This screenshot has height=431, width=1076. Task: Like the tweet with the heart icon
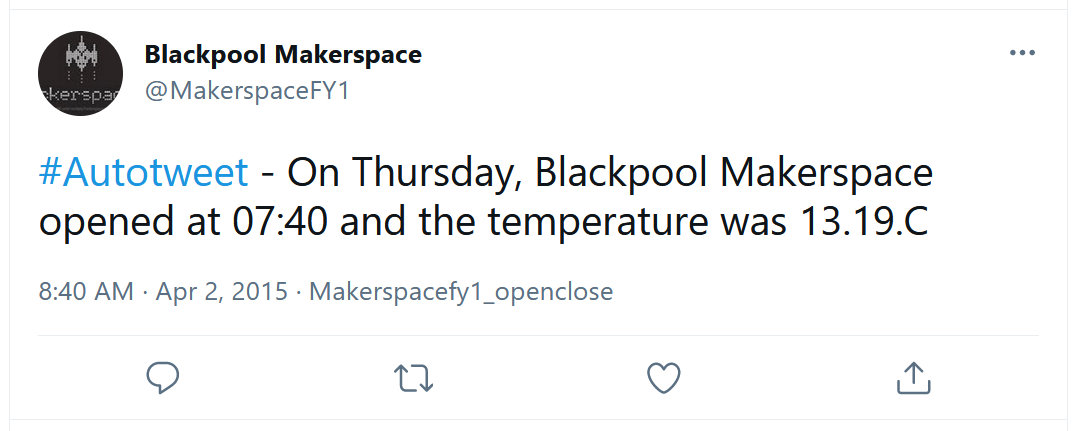click(x=664, y=377)
